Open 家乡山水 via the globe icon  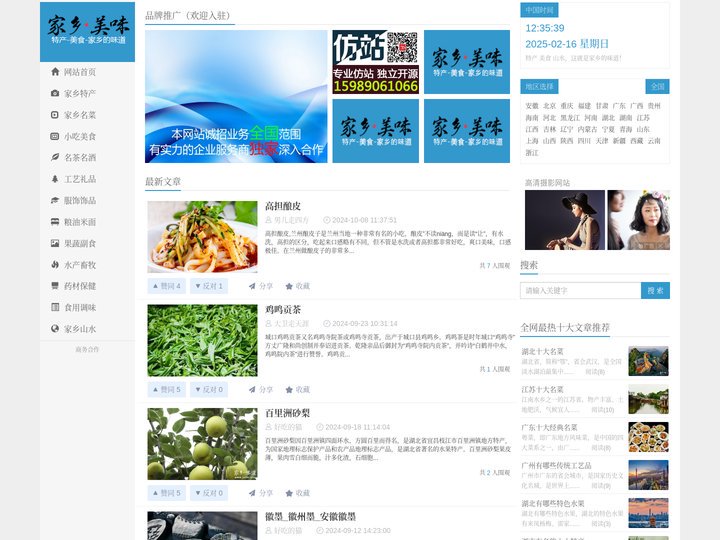tap(55, 329)
